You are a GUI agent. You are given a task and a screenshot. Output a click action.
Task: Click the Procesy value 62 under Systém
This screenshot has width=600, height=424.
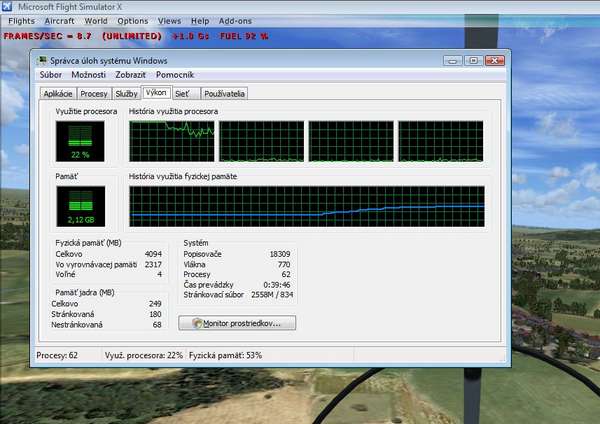286,274
